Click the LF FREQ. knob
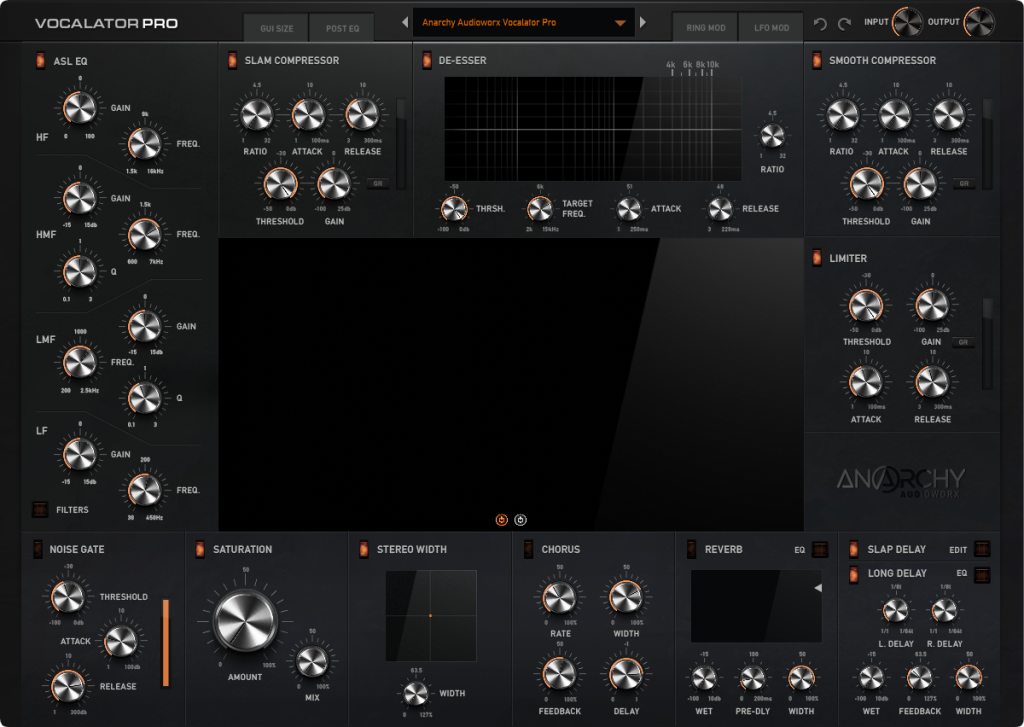This screenshot has width=1024, height=727. 144,490
